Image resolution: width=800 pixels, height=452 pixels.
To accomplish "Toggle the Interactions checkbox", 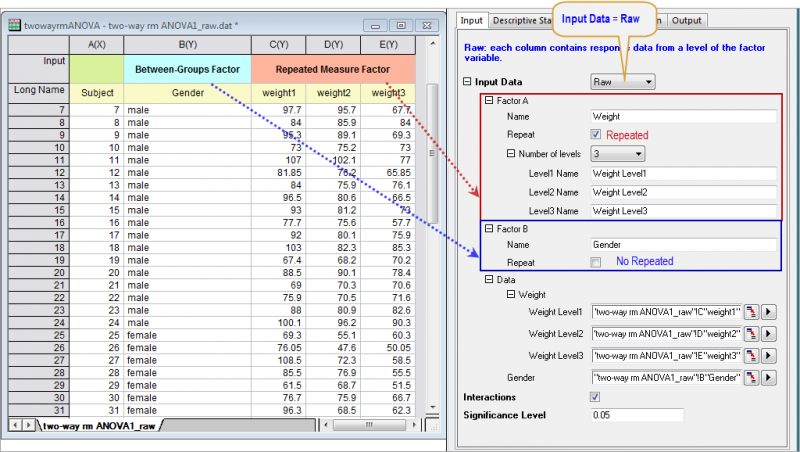I will pyautogui.click(x=595, y=396).
